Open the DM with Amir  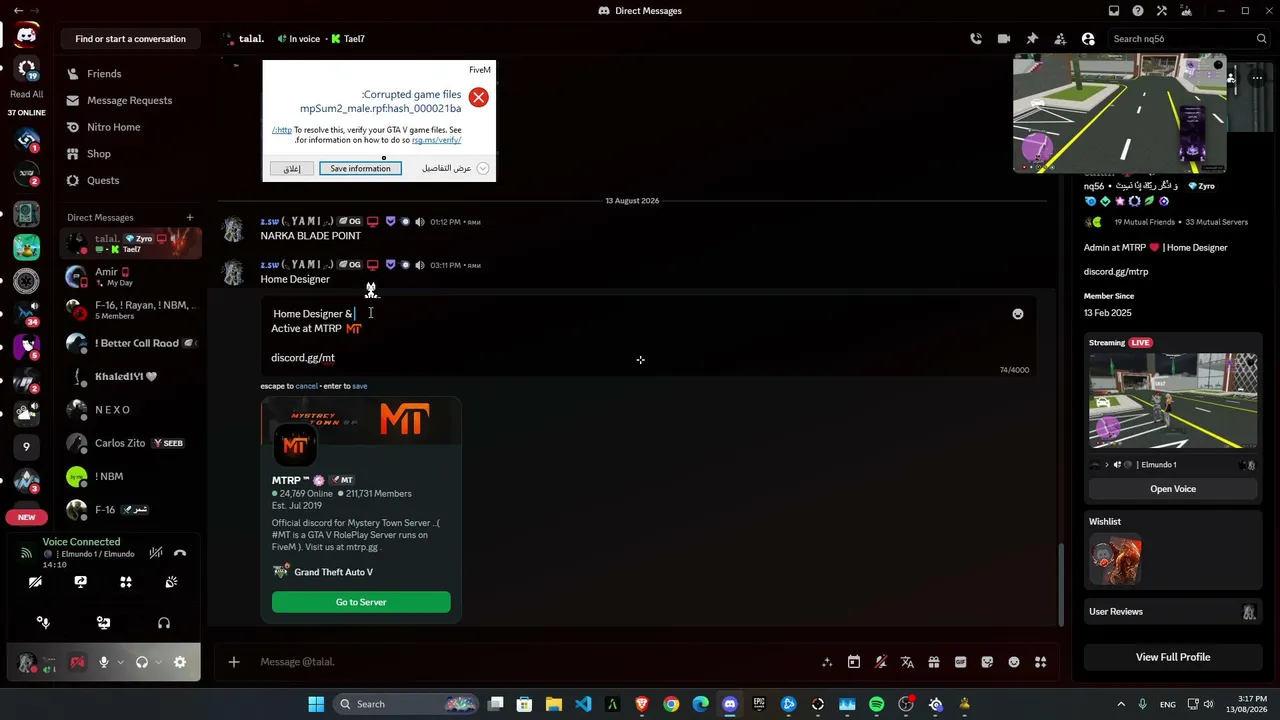coord(131,276)
